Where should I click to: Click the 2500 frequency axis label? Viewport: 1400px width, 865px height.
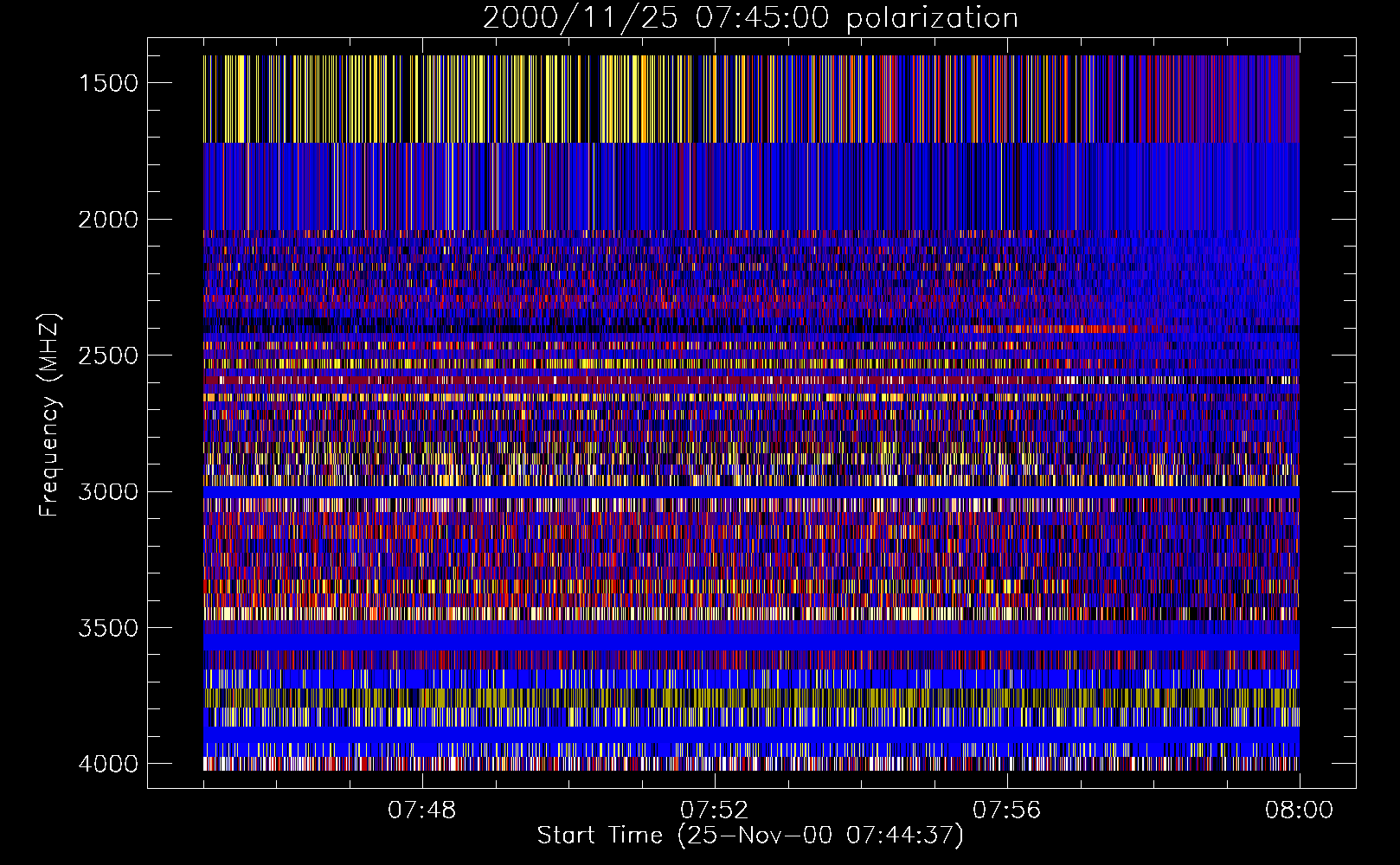point(108,356)
